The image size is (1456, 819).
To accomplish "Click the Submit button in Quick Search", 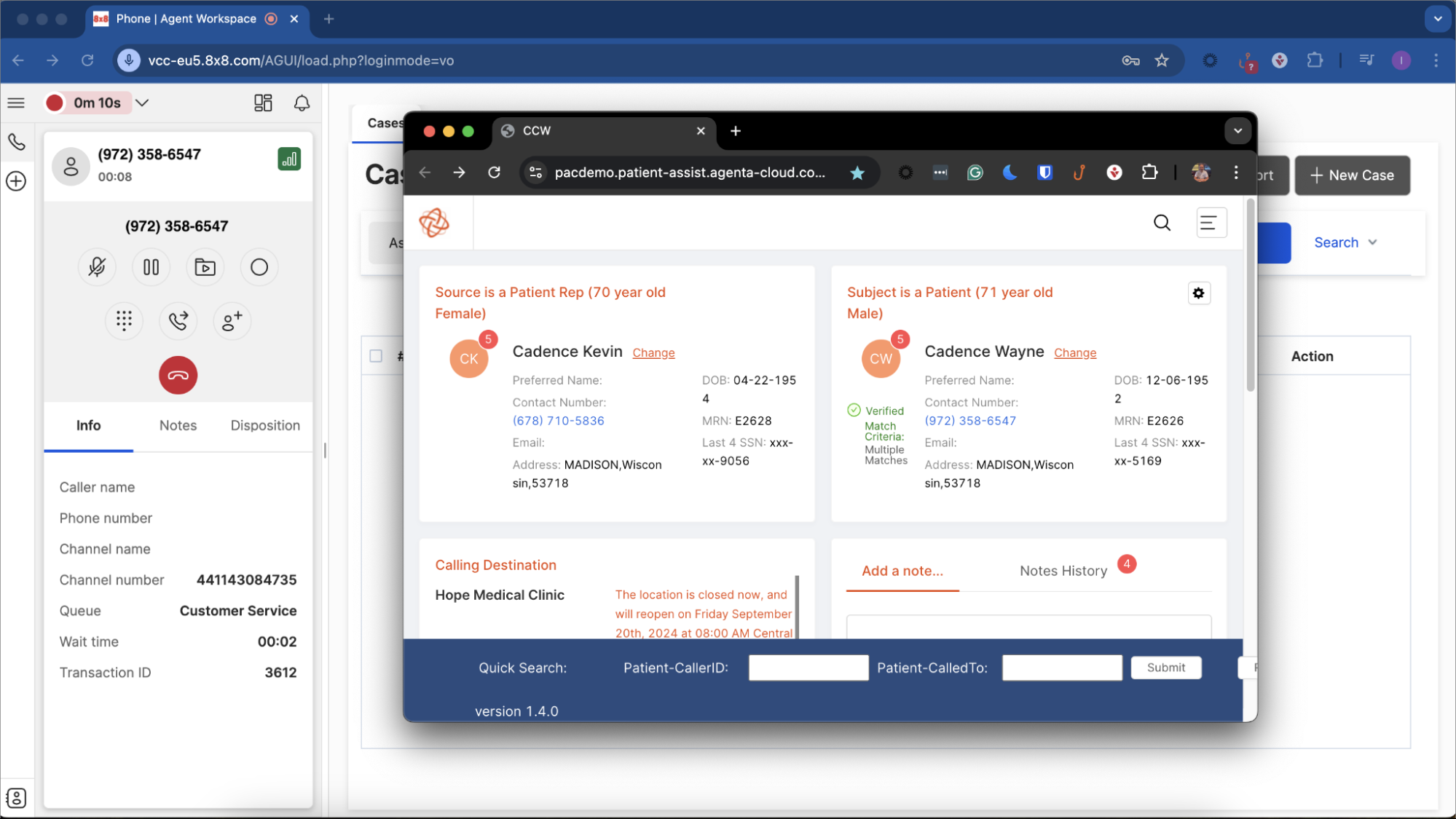I will tap(1165, 668).
